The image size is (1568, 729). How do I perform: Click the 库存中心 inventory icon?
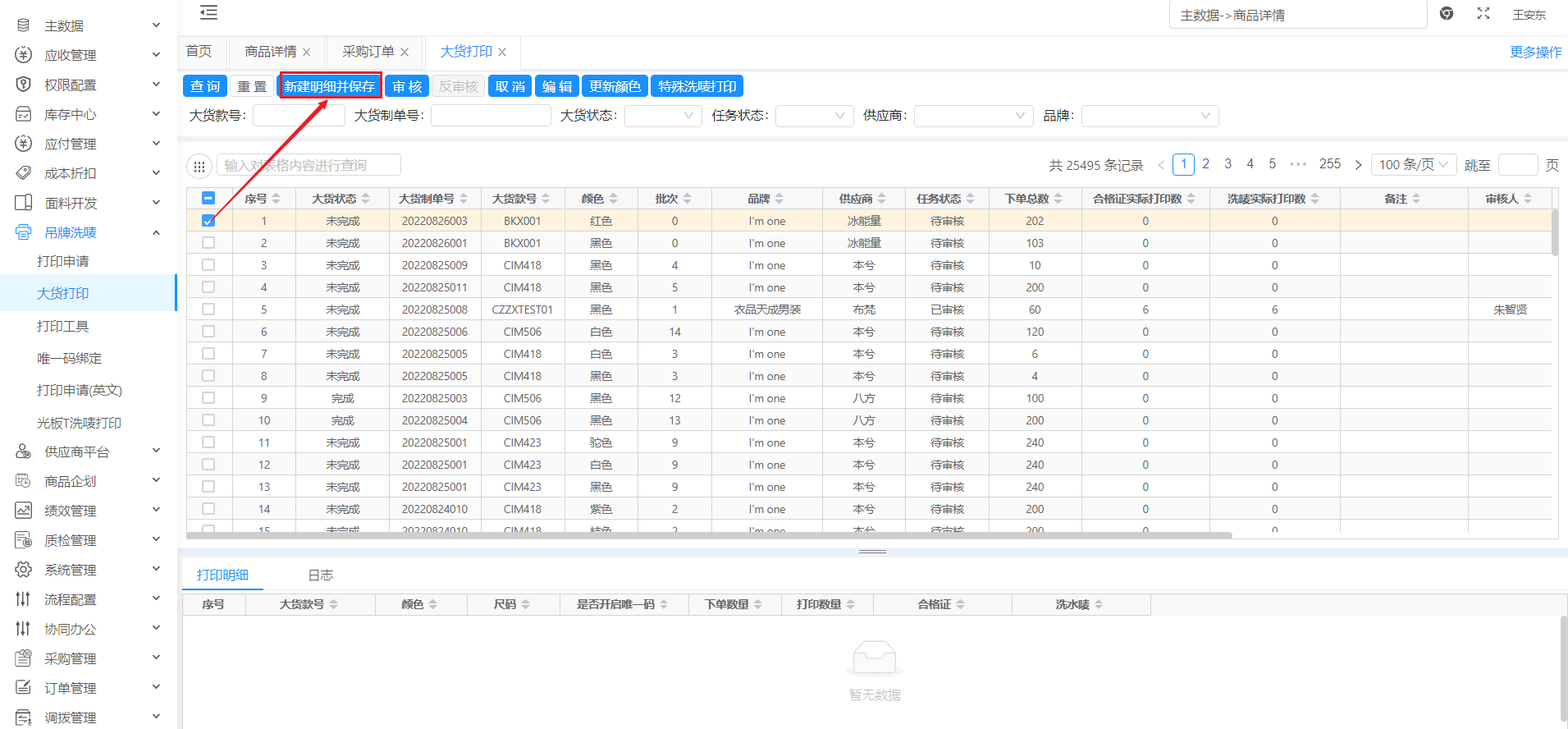[24, 115]
